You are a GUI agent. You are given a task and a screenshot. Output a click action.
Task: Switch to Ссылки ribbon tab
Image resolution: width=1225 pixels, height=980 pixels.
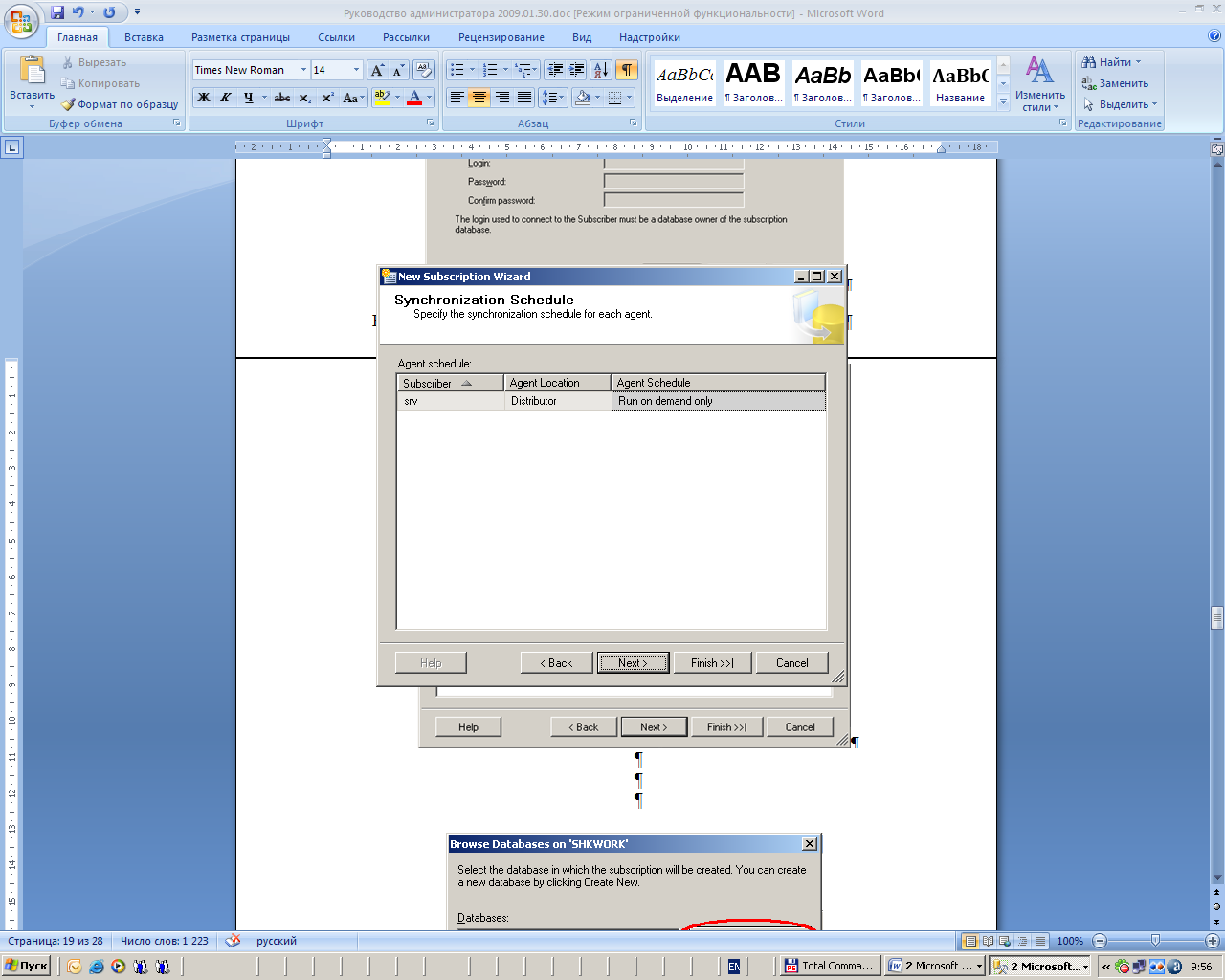pos(337,37)
